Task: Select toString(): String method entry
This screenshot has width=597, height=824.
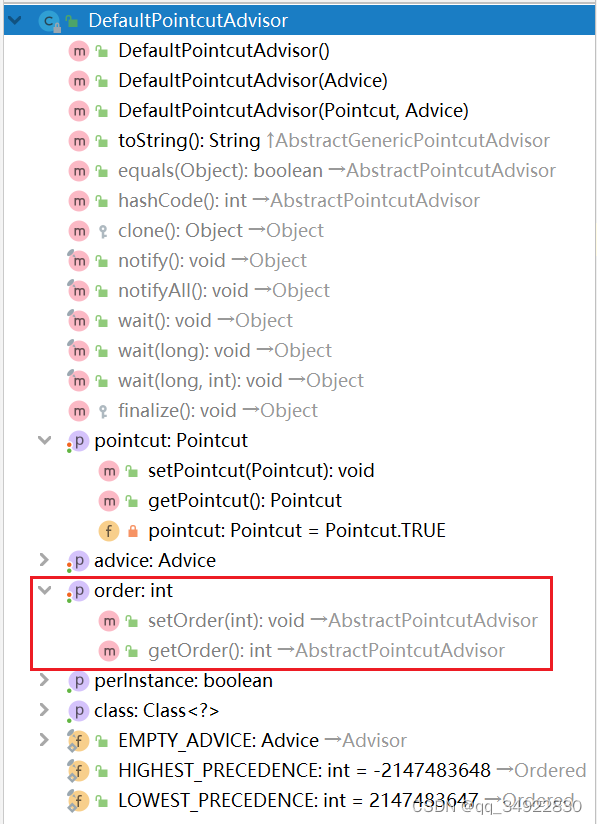Action: click(308, 141)
